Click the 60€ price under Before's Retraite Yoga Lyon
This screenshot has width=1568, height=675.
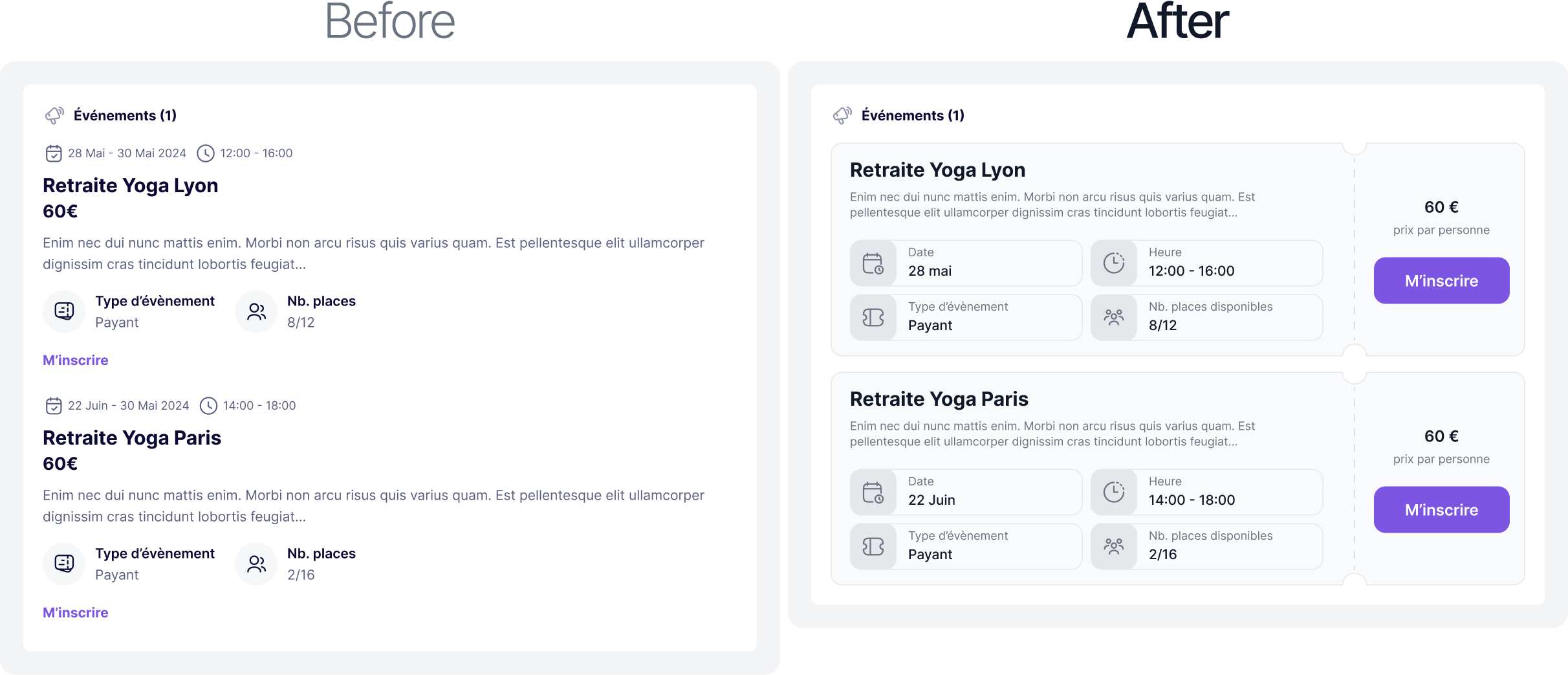60,212
